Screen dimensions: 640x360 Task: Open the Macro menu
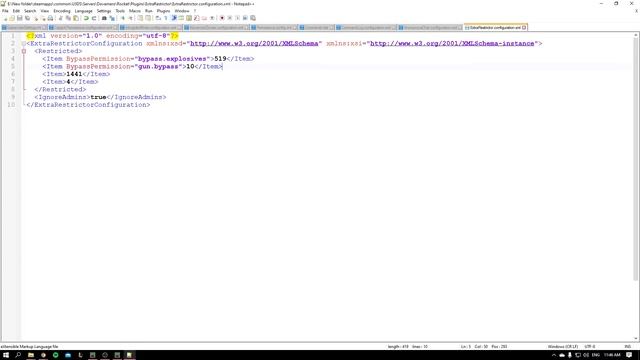pos(135,11)
